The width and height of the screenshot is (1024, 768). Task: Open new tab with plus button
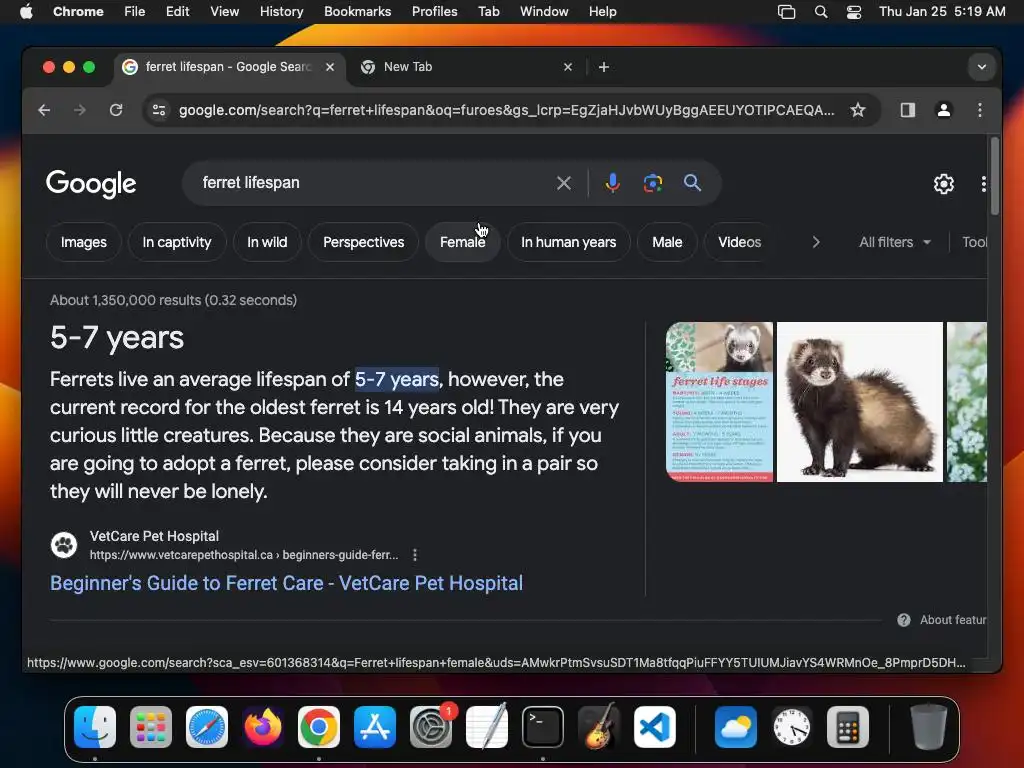click(604, 67)
